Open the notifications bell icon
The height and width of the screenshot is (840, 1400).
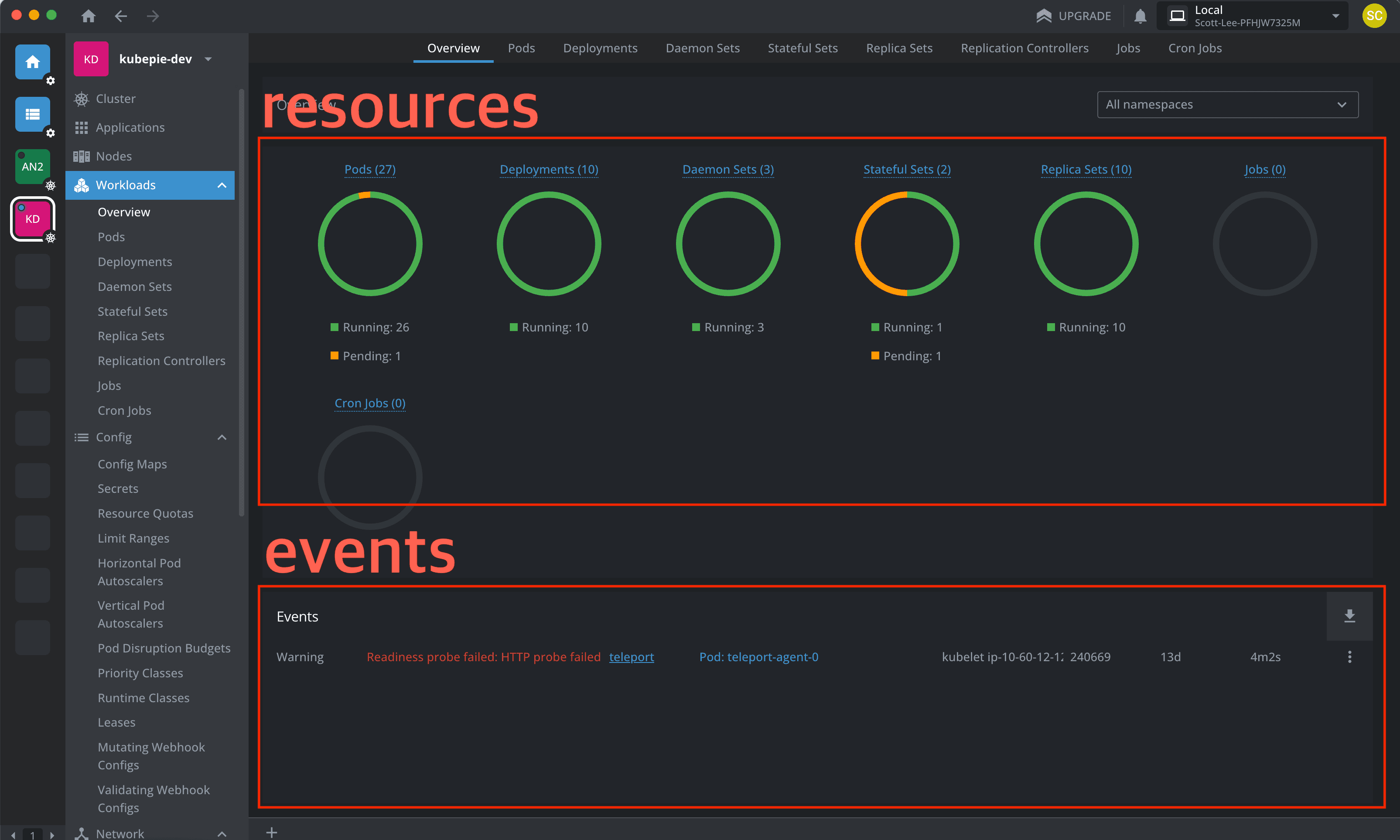click(1140, 15)
